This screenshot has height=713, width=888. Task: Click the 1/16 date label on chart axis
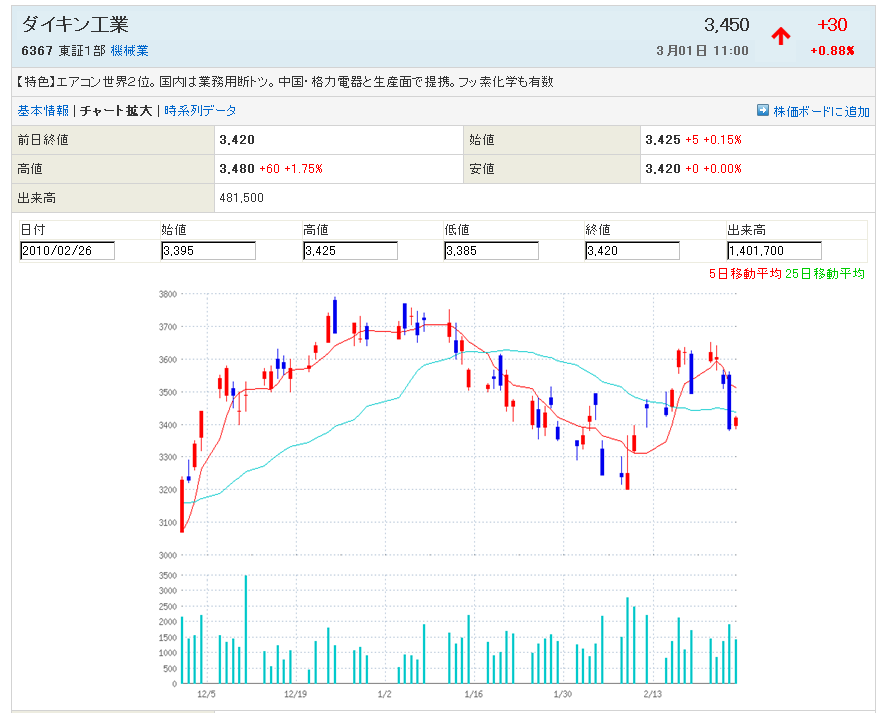pyautogui.click(x=473, y=694)
